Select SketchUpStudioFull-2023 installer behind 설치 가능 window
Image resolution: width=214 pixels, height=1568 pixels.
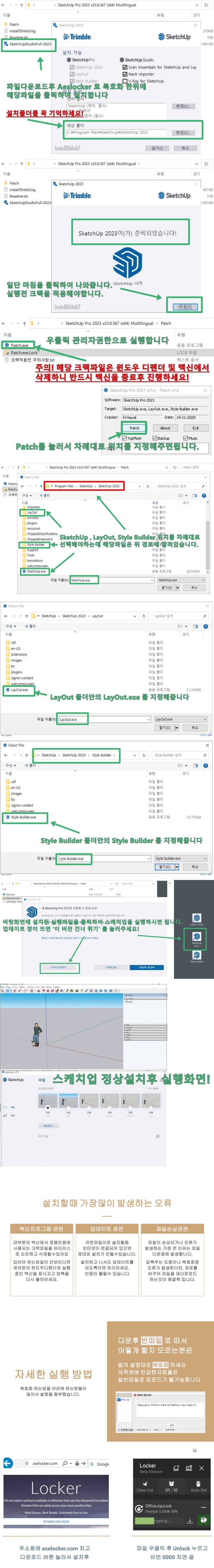pyautogui.click(x=27, y=44)
